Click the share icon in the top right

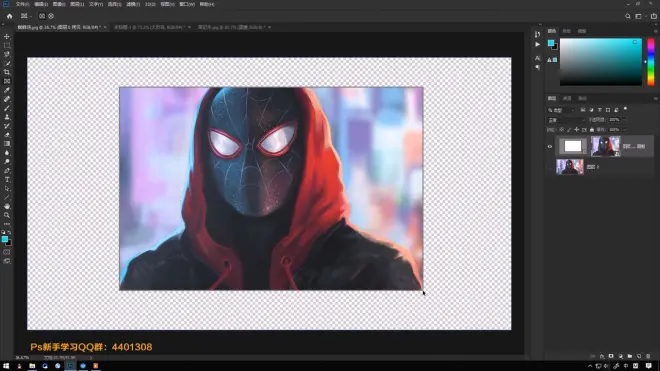tap(654, 16)
